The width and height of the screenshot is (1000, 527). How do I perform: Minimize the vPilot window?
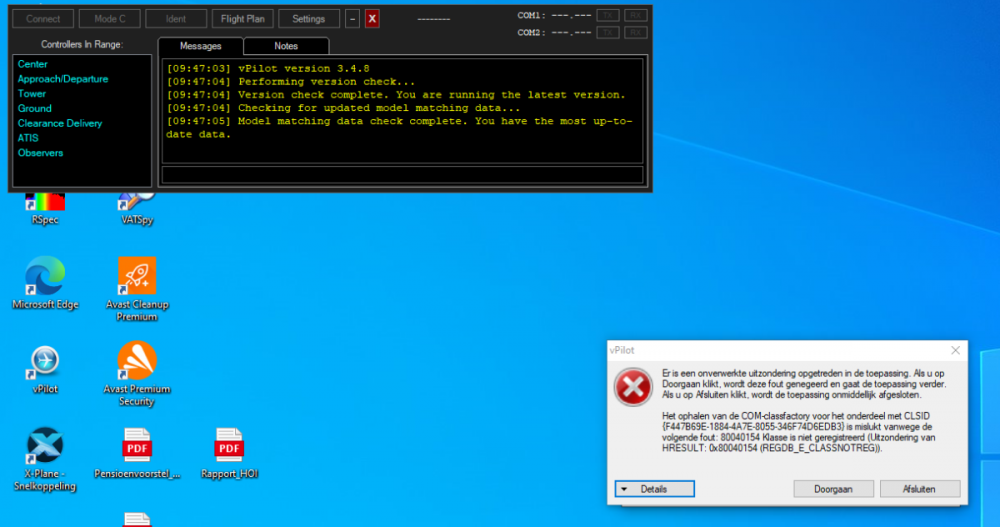click(x=352, y=19)
